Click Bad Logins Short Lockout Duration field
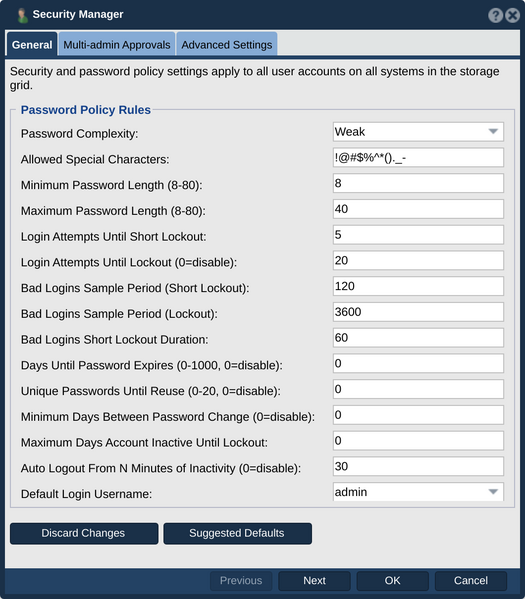Viewport: 525px width, 599px height. [x=418, y=338]
